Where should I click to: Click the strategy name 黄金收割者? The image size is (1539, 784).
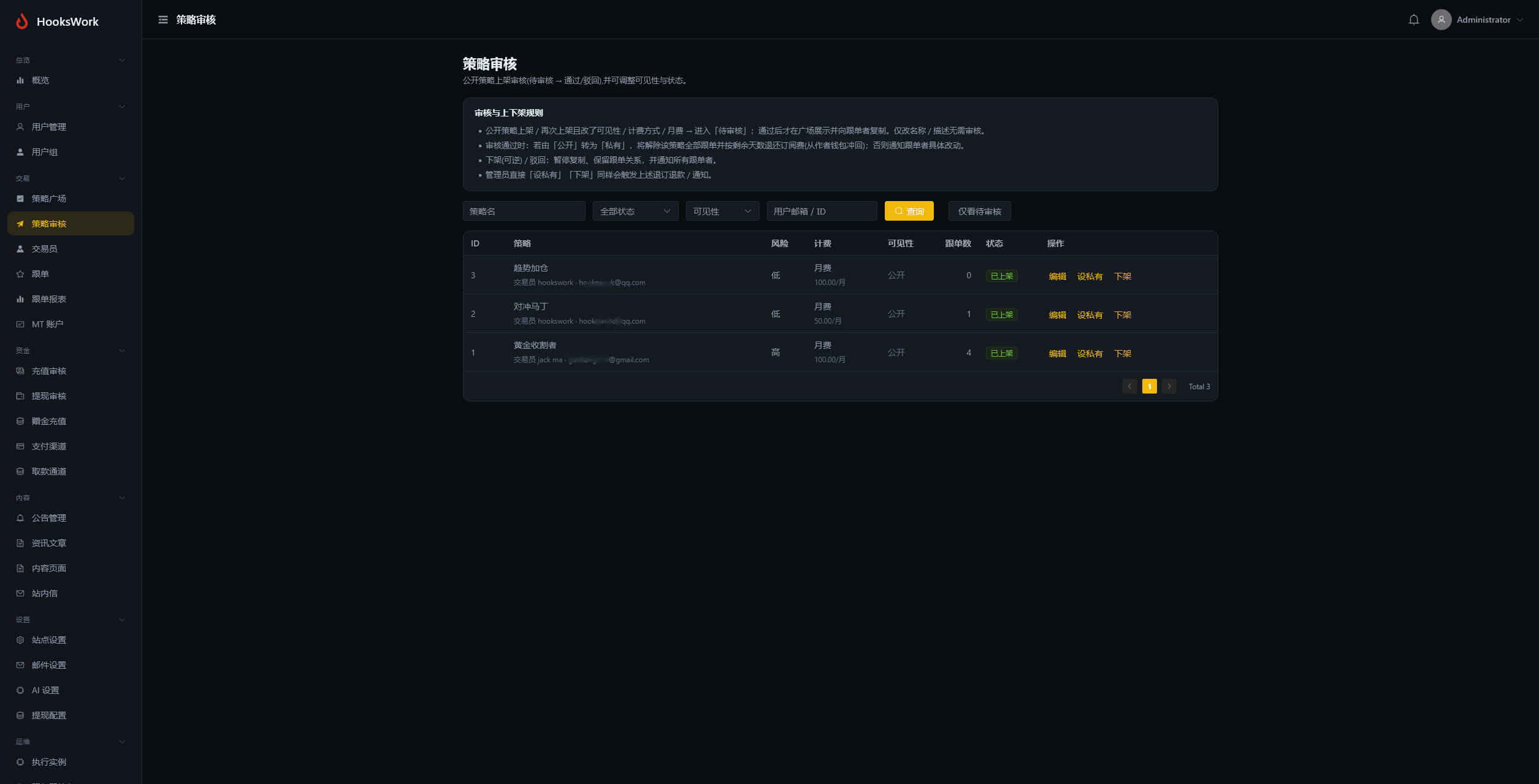[535, 345]
